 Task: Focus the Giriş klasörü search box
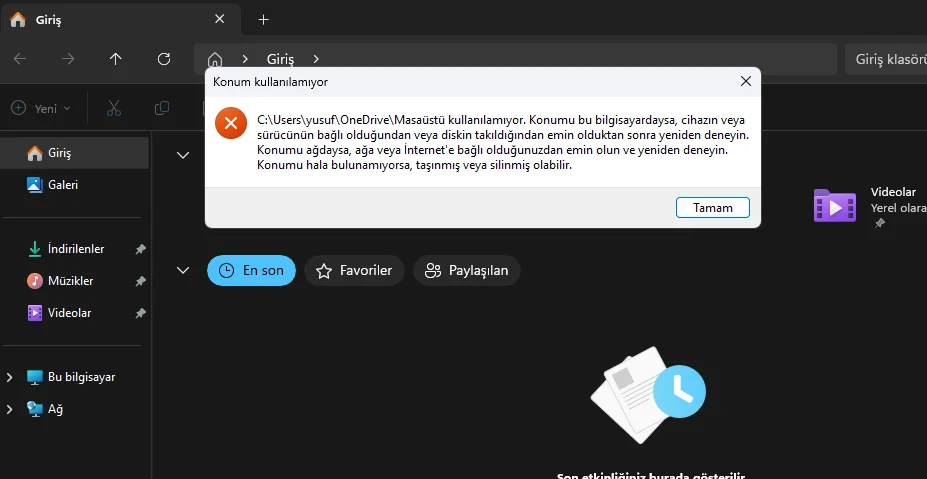point(886,59)
